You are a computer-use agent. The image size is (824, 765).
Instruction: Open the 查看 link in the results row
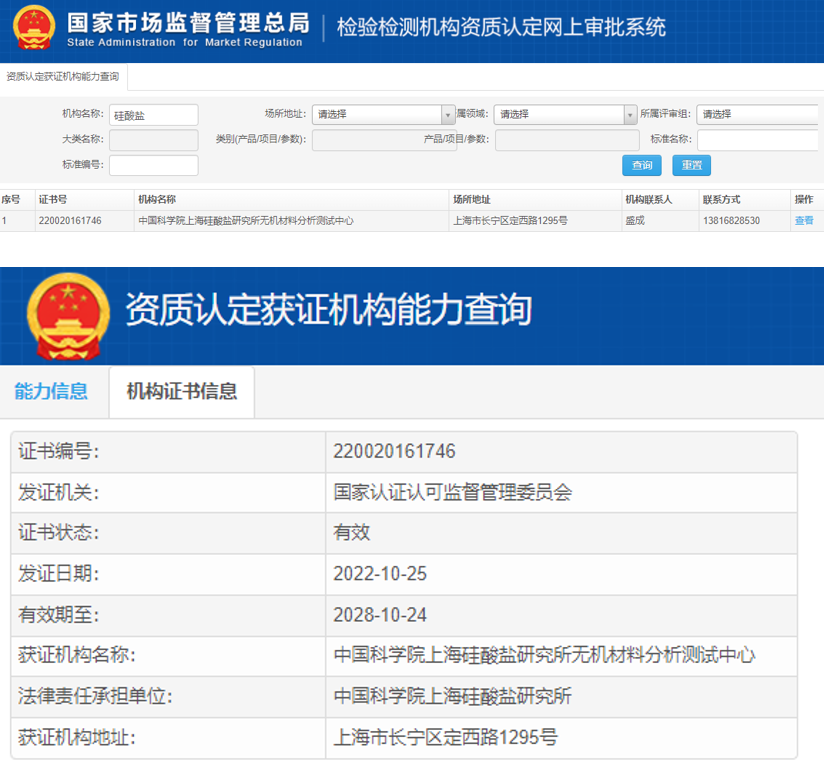tap(804, 221)
